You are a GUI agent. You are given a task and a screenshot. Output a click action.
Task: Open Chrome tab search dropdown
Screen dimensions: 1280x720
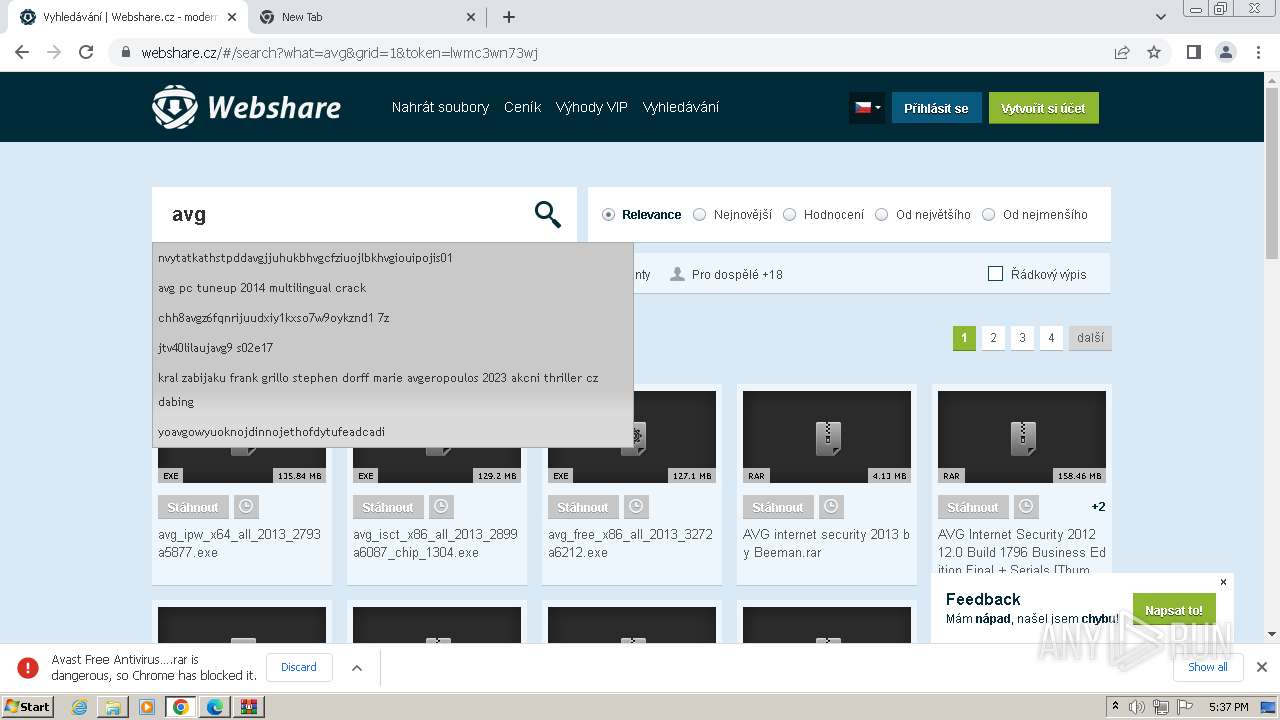(1161, 17)
